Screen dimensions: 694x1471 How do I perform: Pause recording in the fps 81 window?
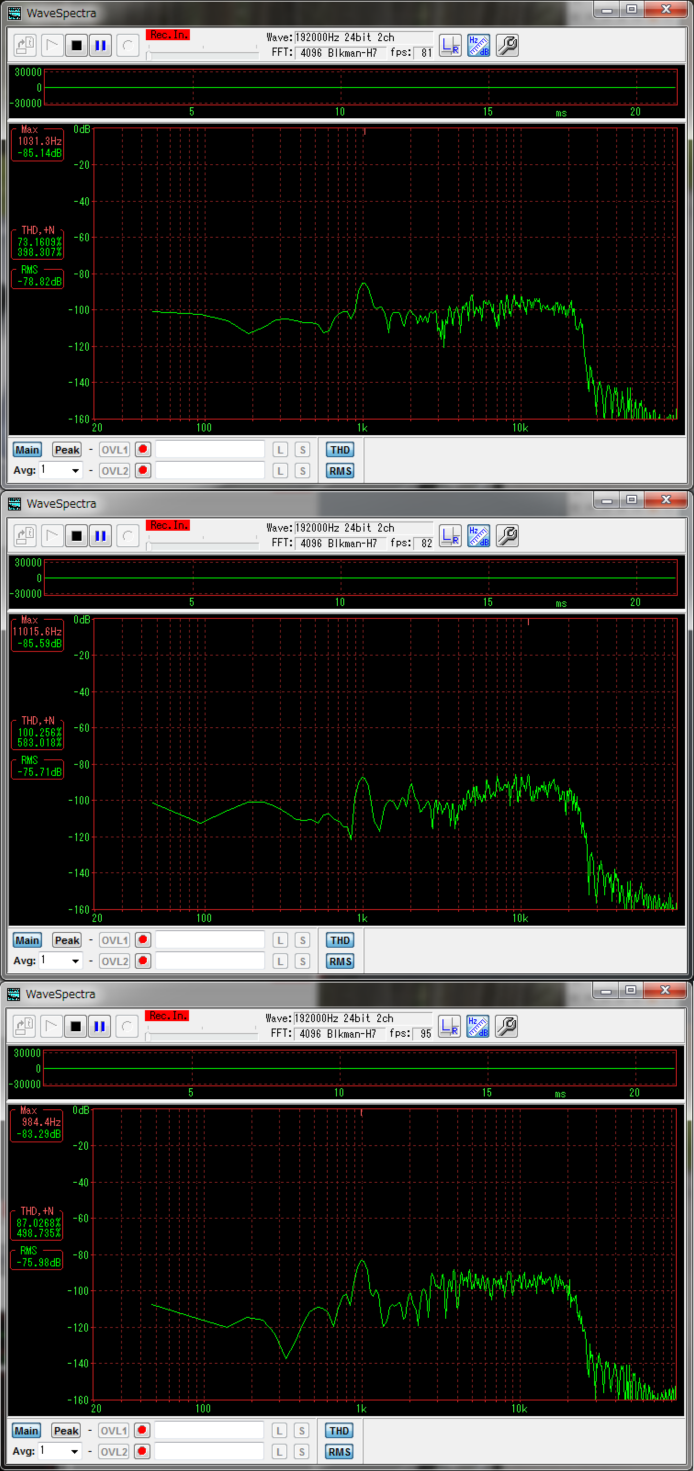[100, 46]
